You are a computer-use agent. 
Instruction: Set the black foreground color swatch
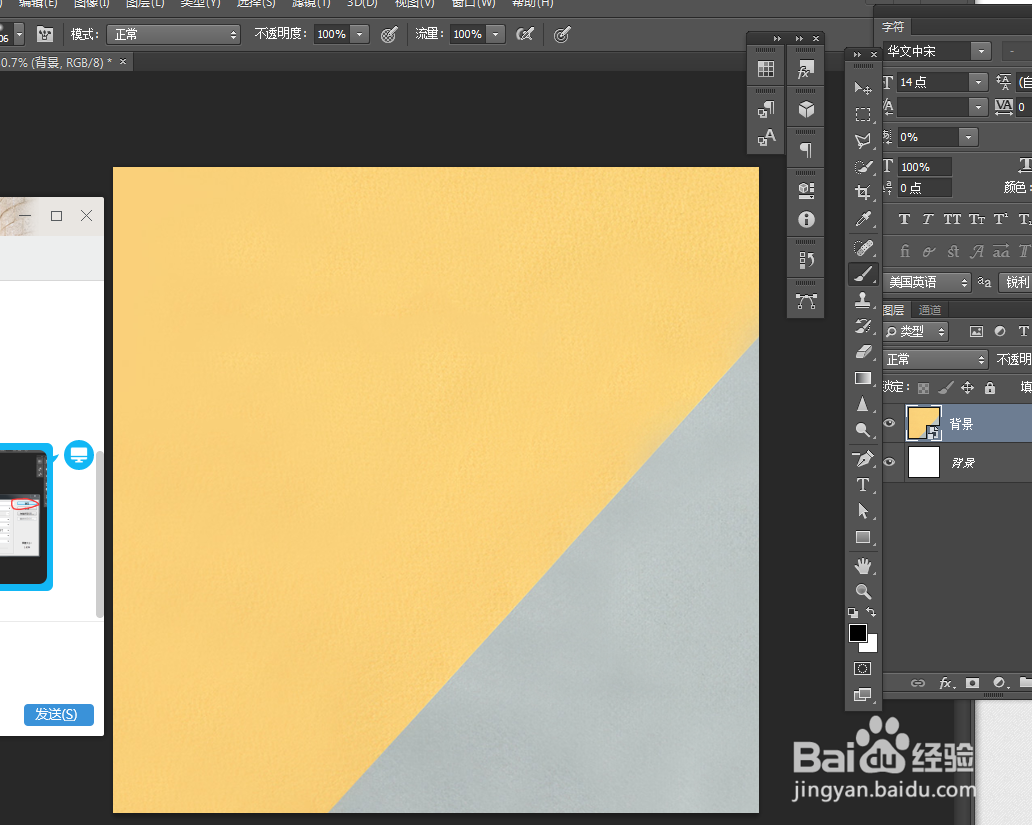(x=858, y=633)
